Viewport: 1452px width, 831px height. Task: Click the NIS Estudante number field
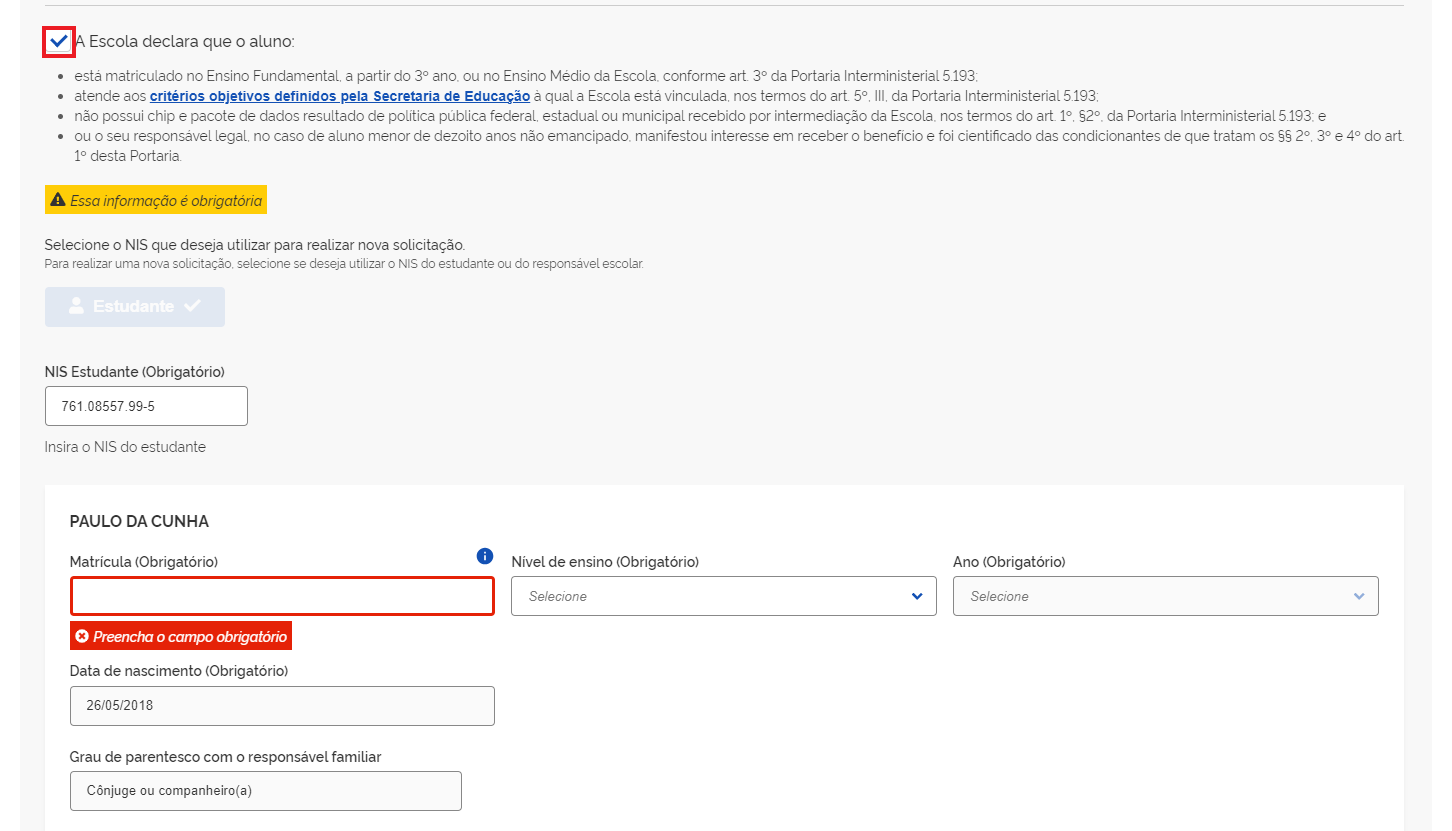[x=146, y=406]
